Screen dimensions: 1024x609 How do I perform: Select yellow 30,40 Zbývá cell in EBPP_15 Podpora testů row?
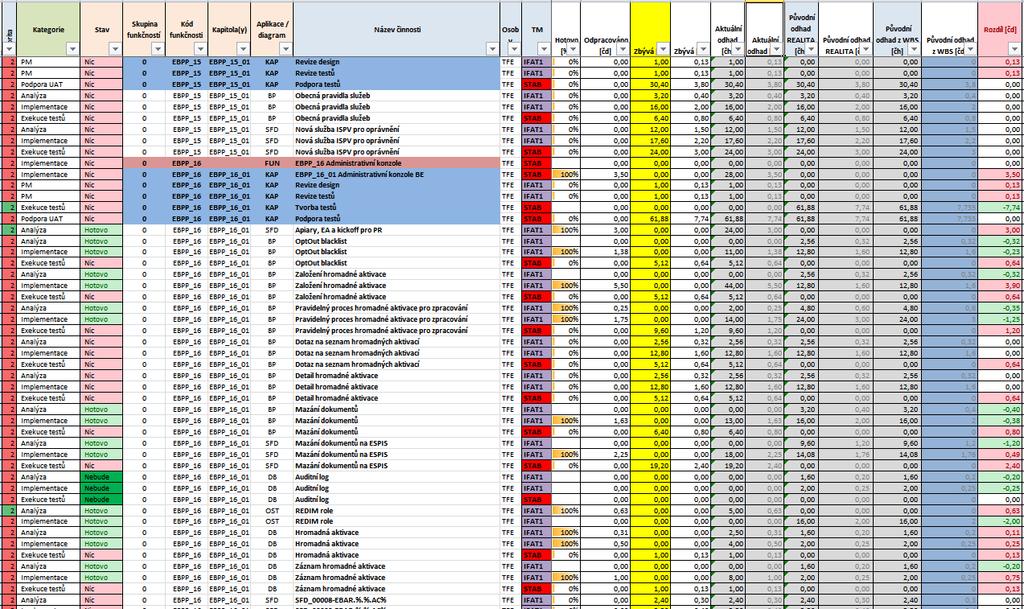tap(650, 84)
